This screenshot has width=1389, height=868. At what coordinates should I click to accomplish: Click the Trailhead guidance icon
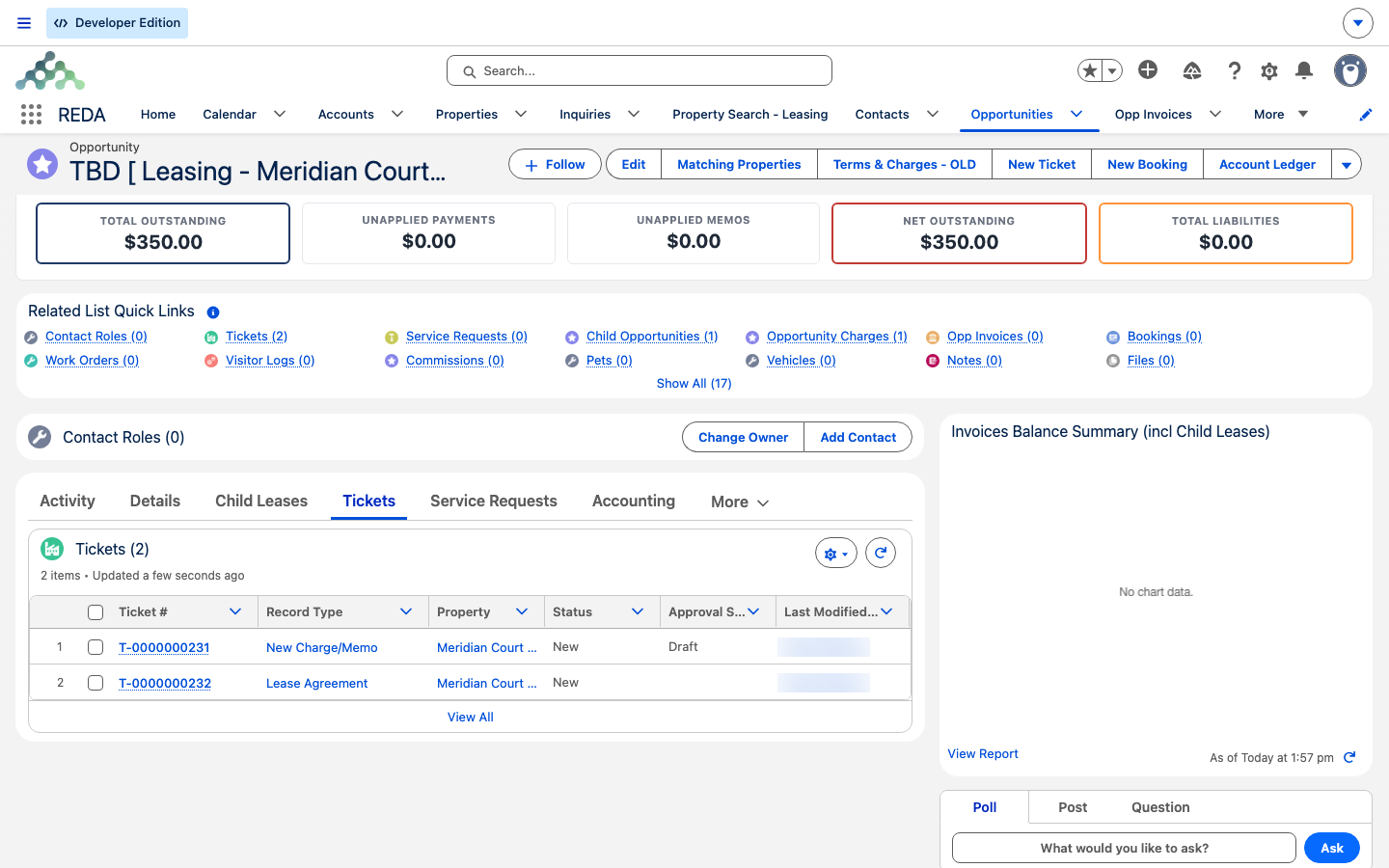tap(1192, 70)
